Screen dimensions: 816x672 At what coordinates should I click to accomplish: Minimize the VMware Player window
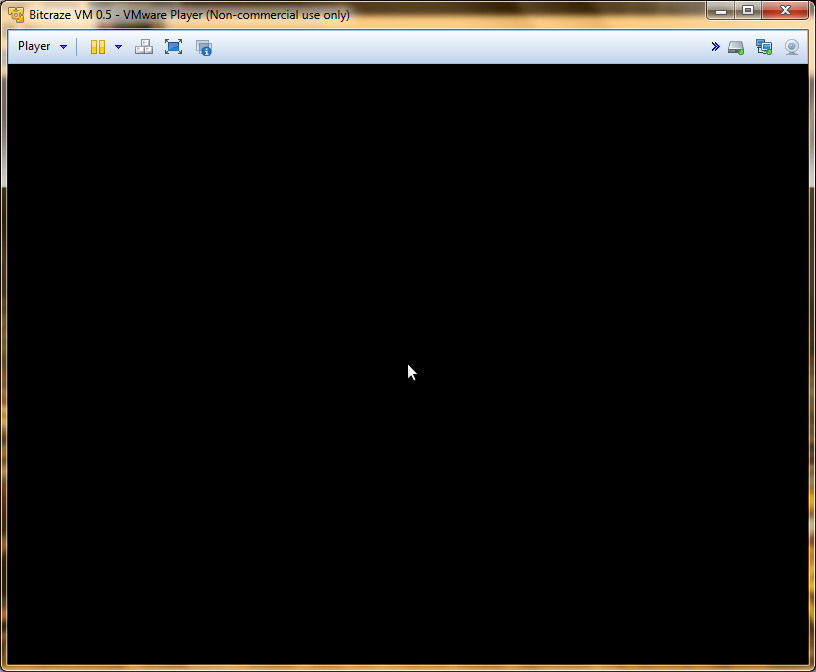pos(721,11)
